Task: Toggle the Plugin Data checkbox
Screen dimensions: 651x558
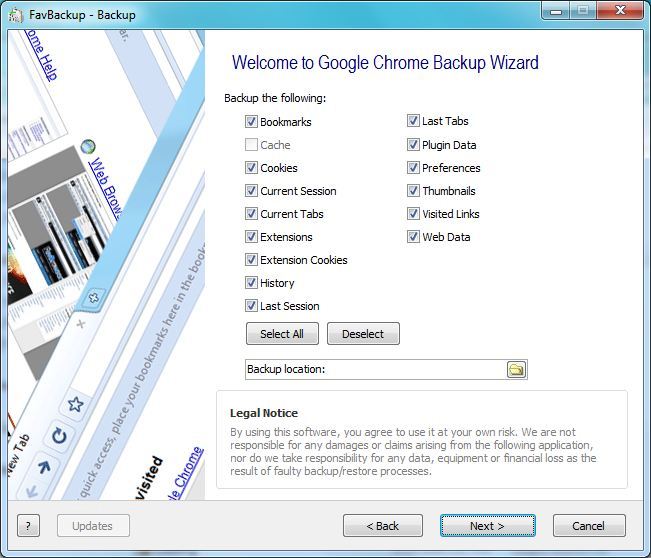Action: (x=413, y=144)
